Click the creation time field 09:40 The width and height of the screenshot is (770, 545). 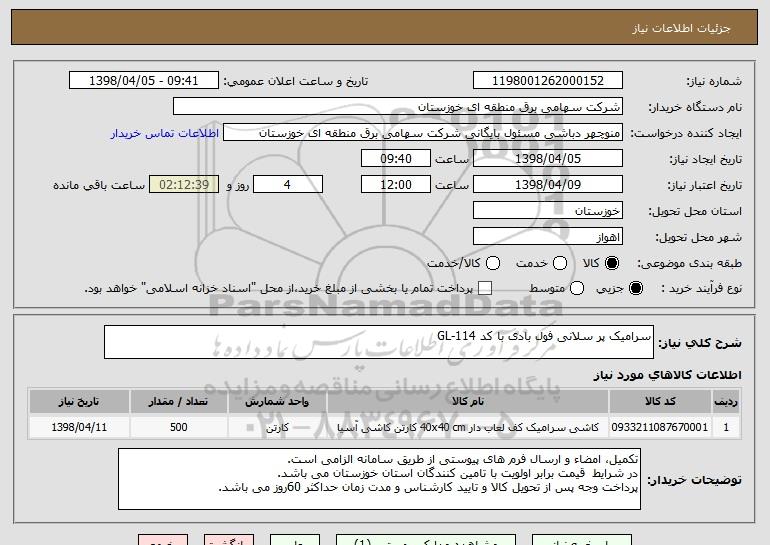tap(396, 159)
